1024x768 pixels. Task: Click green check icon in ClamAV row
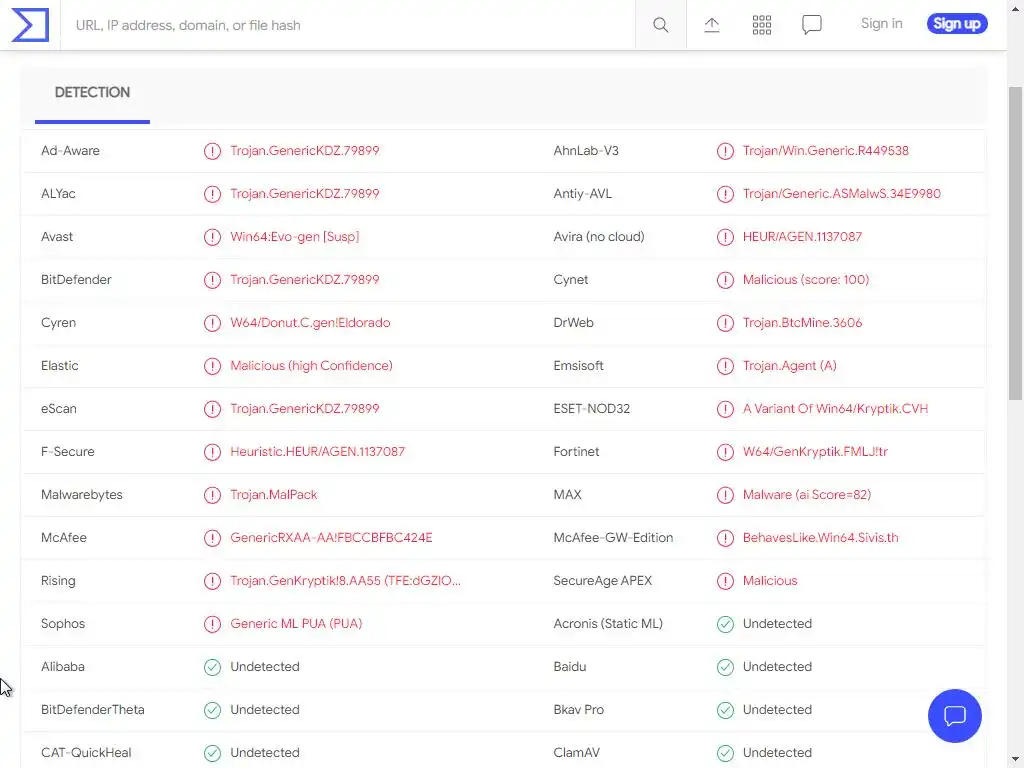click(725, 753)
